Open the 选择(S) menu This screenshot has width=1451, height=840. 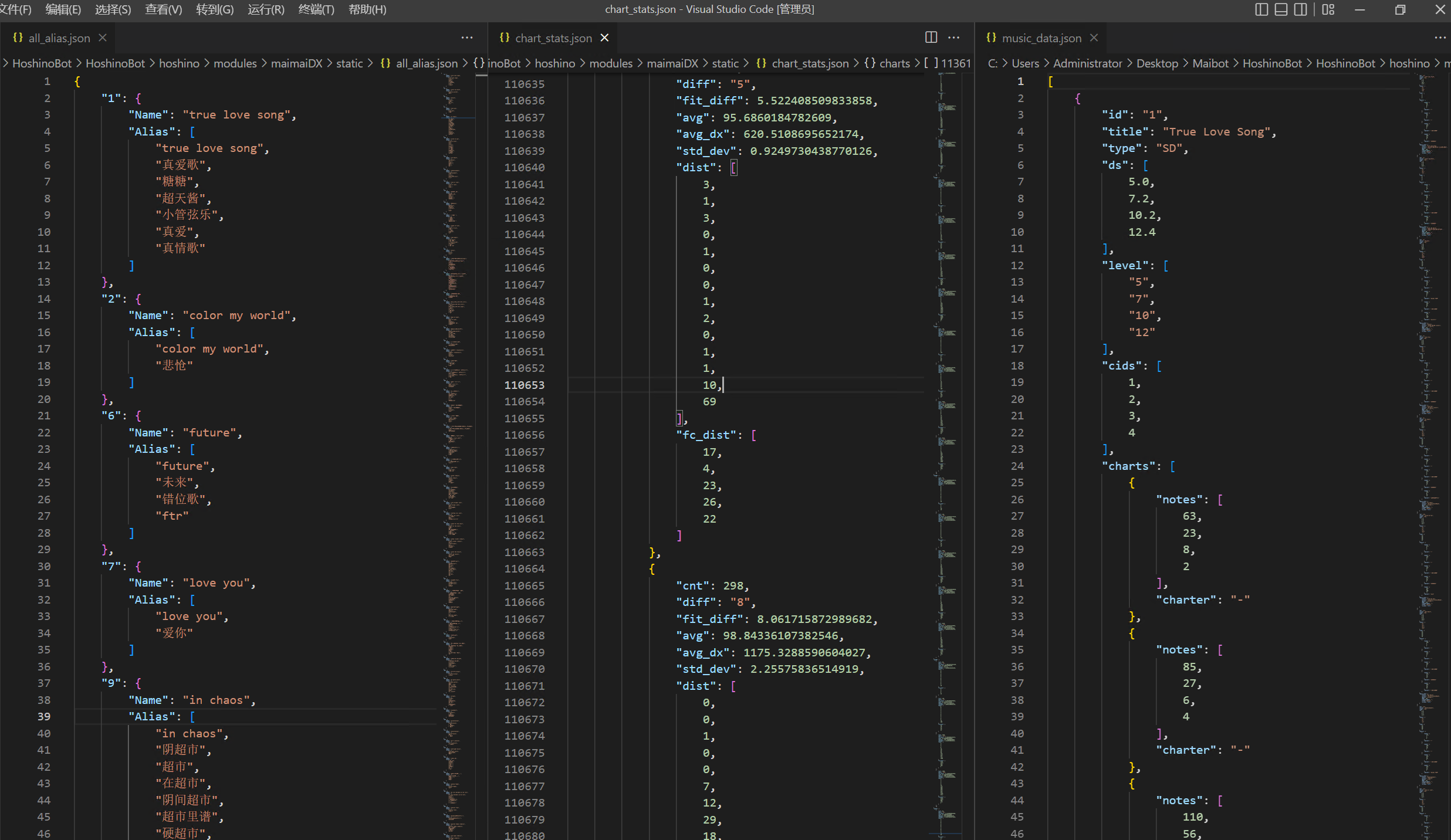(113, 9)
